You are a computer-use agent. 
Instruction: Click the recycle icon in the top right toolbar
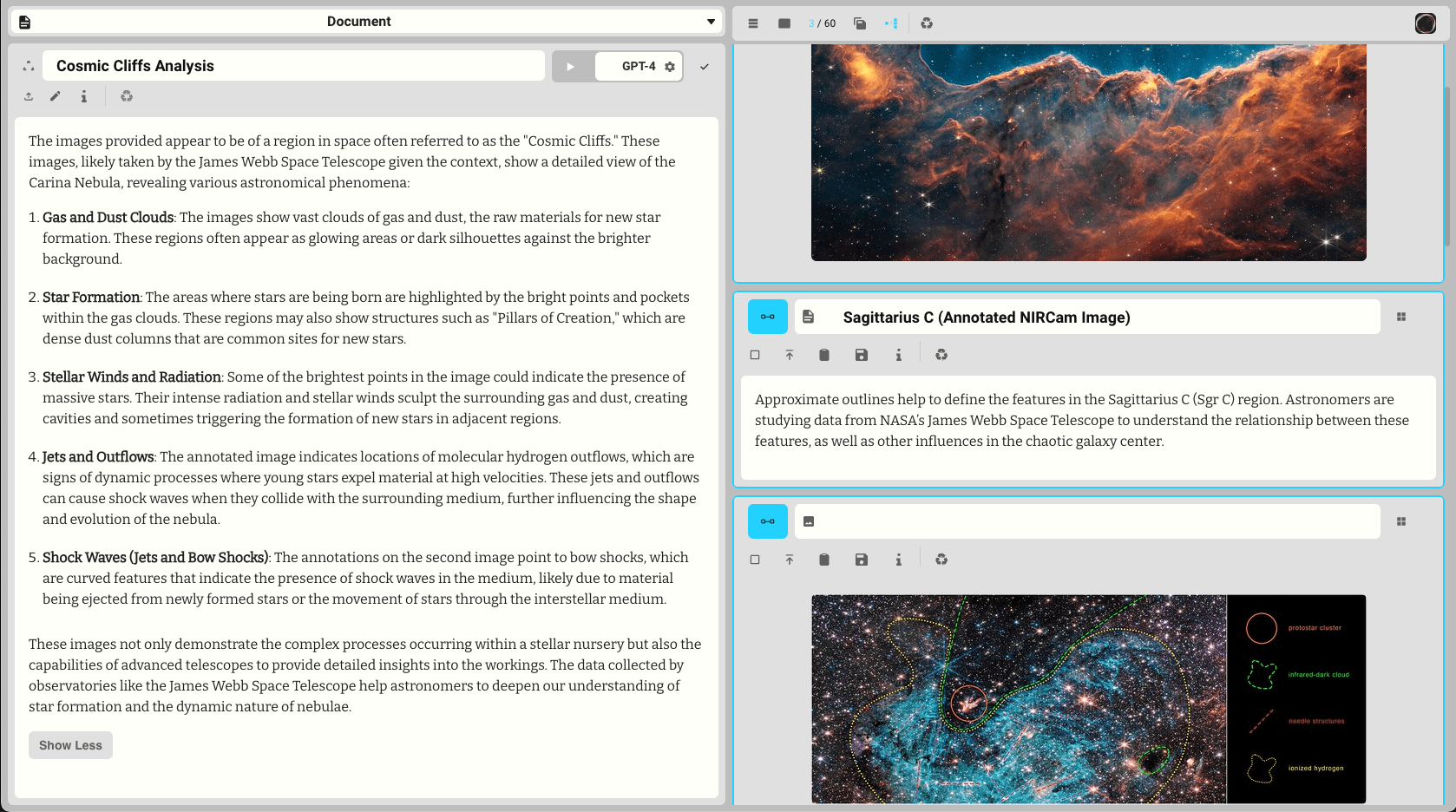tap(927, 23)
